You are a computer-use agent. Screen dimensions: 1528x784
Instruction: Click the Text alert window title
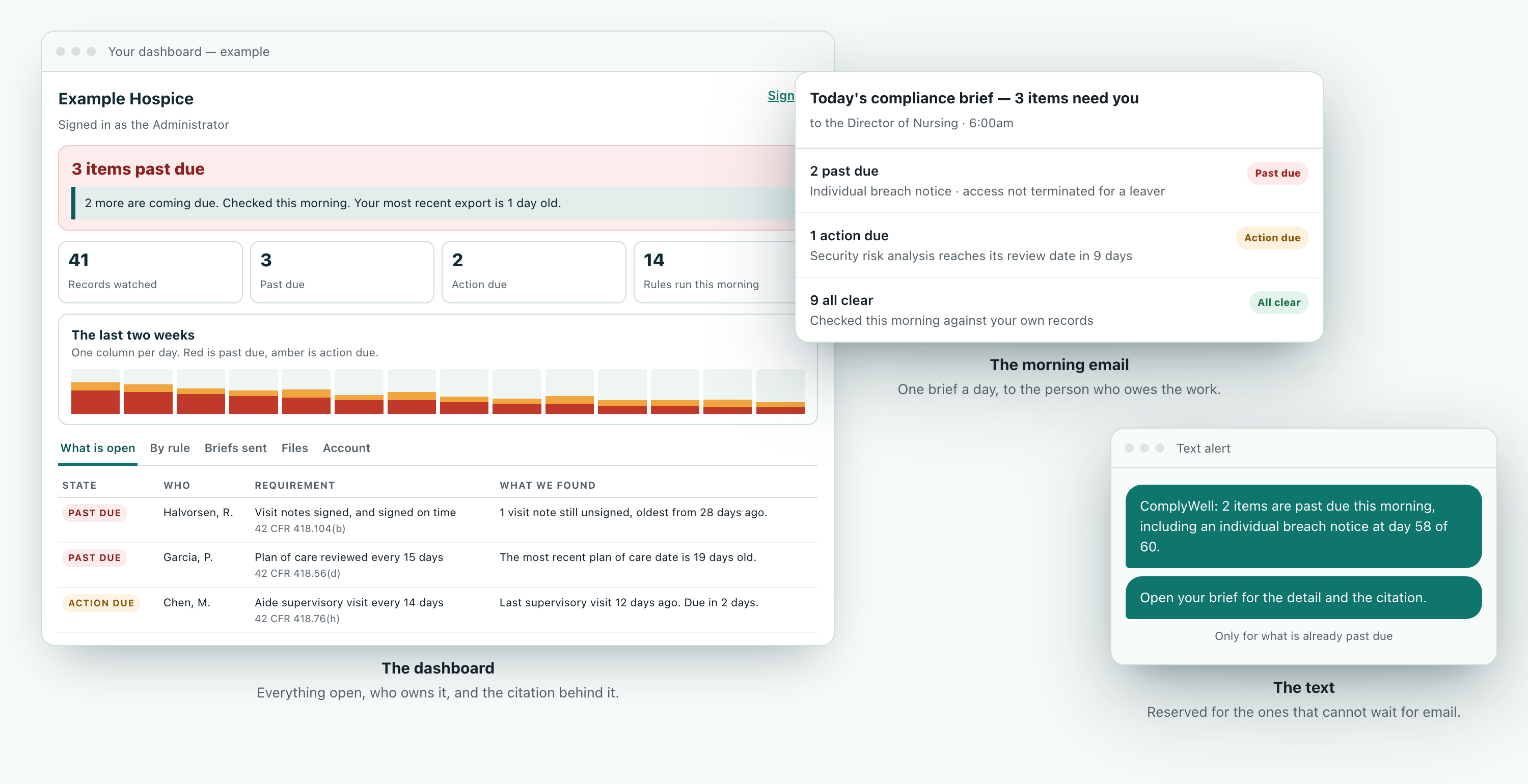click(1204, 449)
